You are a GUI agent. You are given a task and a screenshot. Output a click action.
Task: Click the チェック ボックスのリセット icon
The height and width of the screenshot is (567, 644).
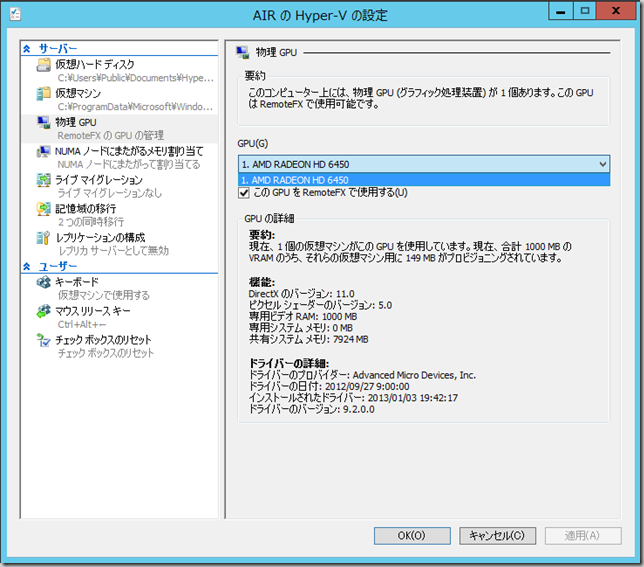click(44, 340)
